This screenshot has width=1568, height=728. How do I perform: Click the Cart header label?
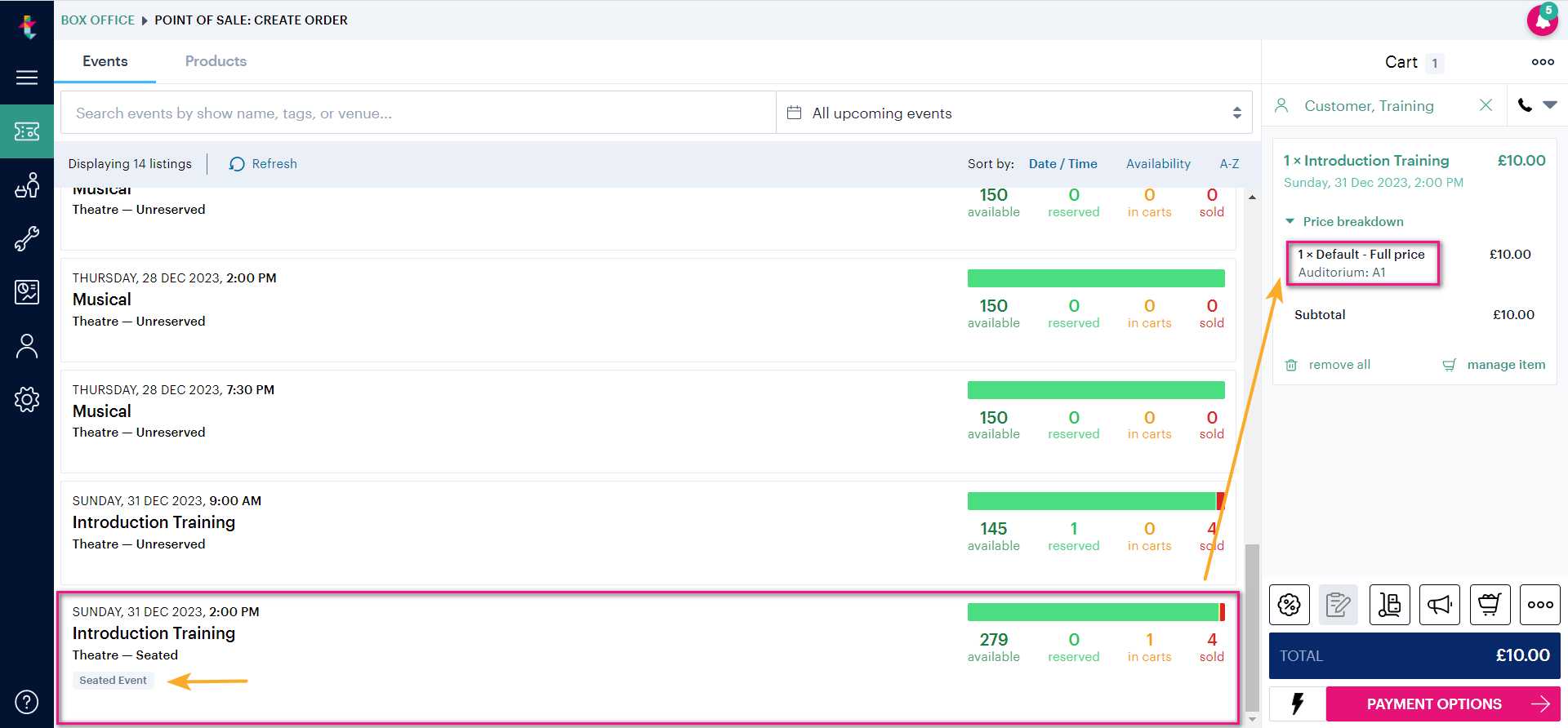(x=1401, y=62)
